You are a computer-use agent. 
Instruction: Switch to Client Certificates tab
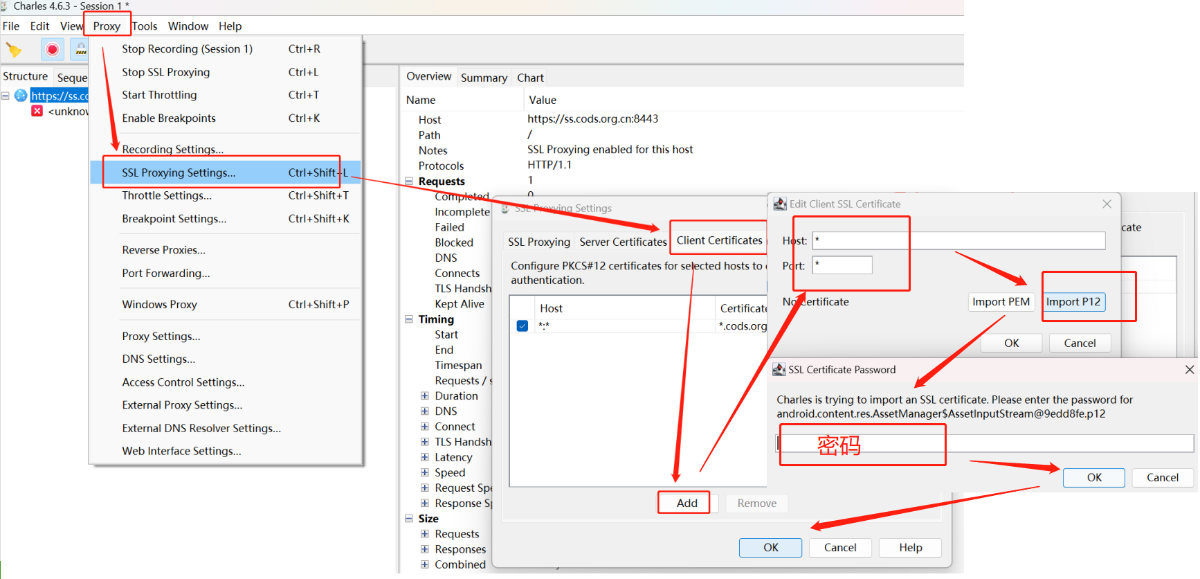719,240
